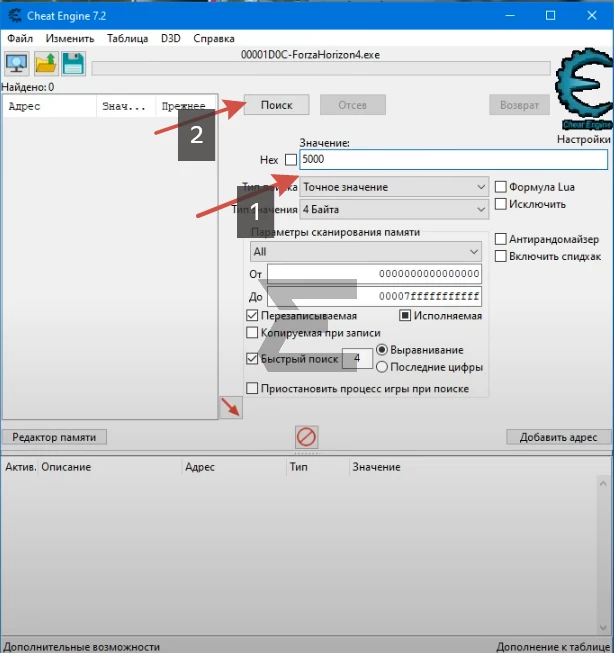Add selected addresses using red arrow icon
The height and width of the screenshot is (653, 614).
point(231,407)
